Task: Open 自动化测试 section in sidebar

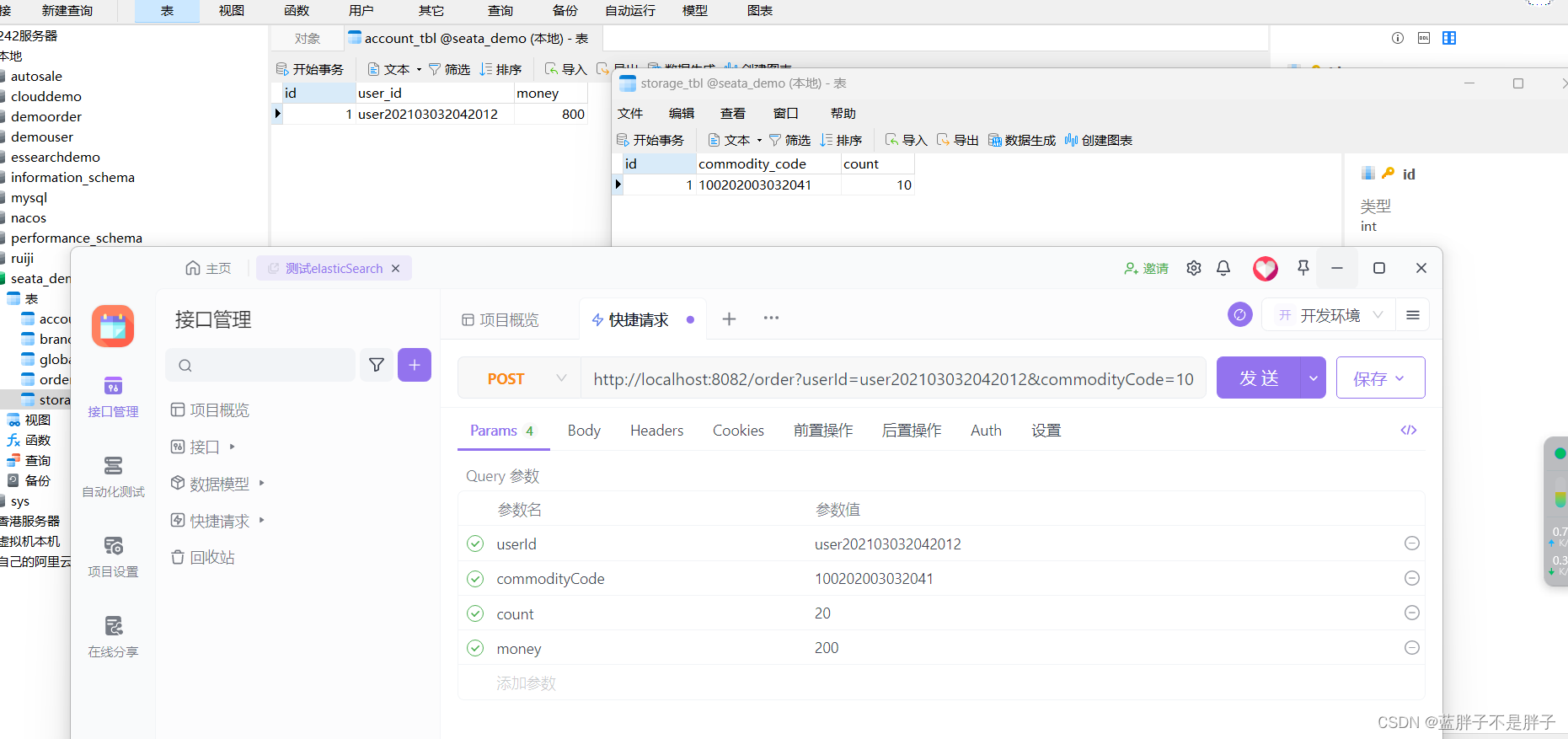Action: point(113,477)
